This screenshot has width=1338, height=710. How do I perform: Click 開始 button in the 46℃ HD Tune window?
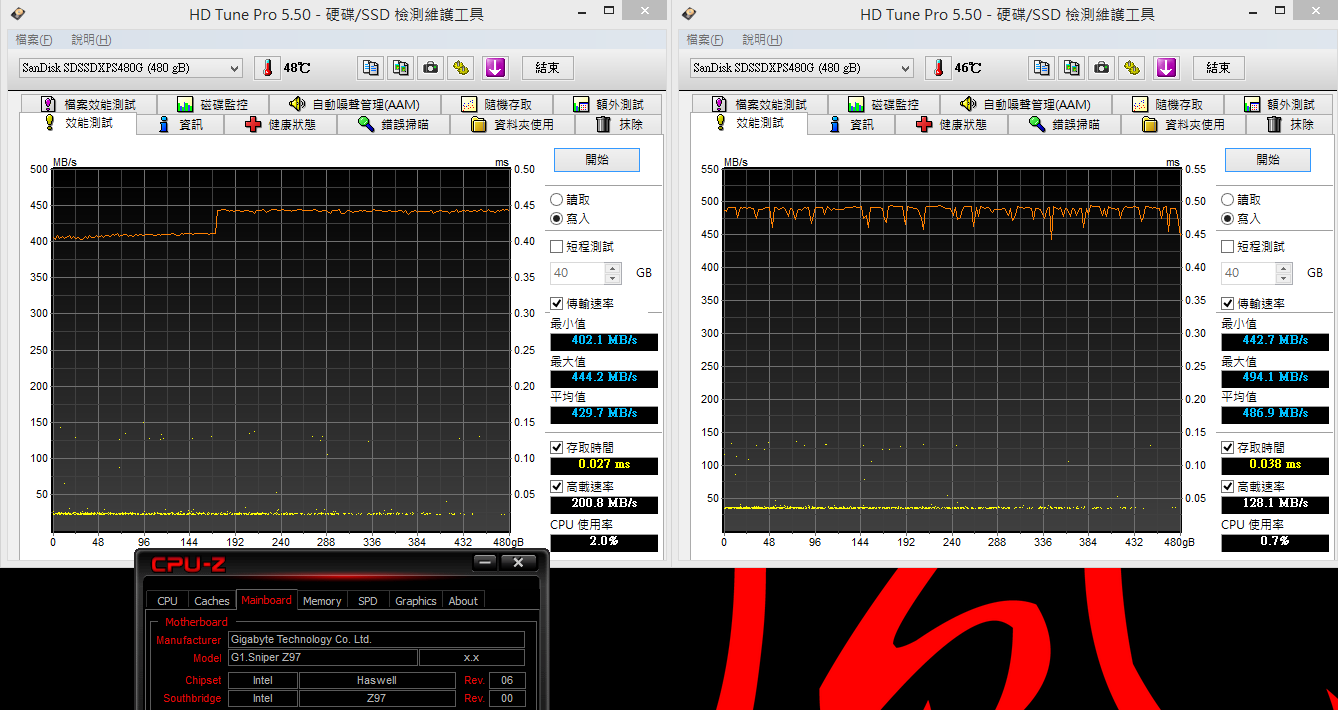[1268, 160]
